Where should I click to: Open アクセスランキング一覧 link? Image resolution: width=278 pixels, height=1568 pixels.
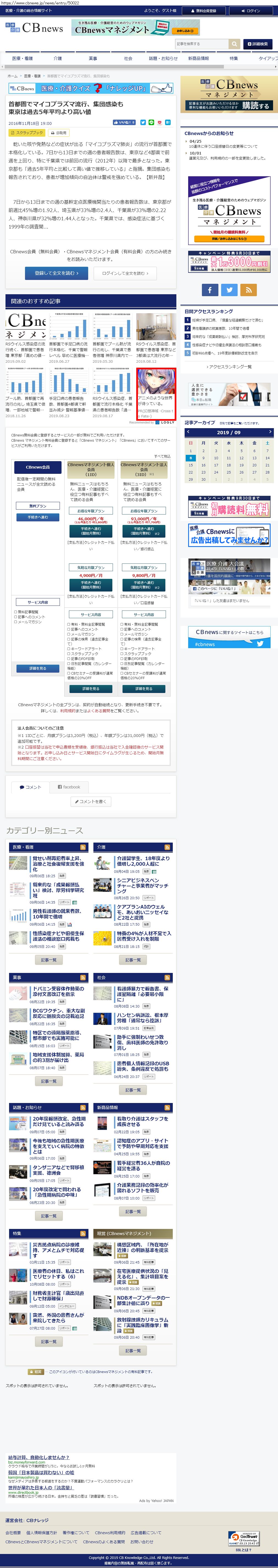229,367
